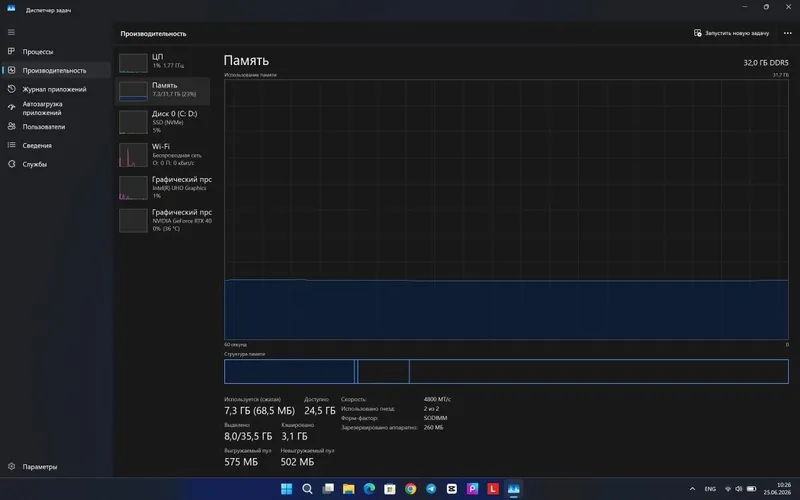Open Telegram from taskbar
This screenshot has width=800, height=500.
(x=431, y=489)
